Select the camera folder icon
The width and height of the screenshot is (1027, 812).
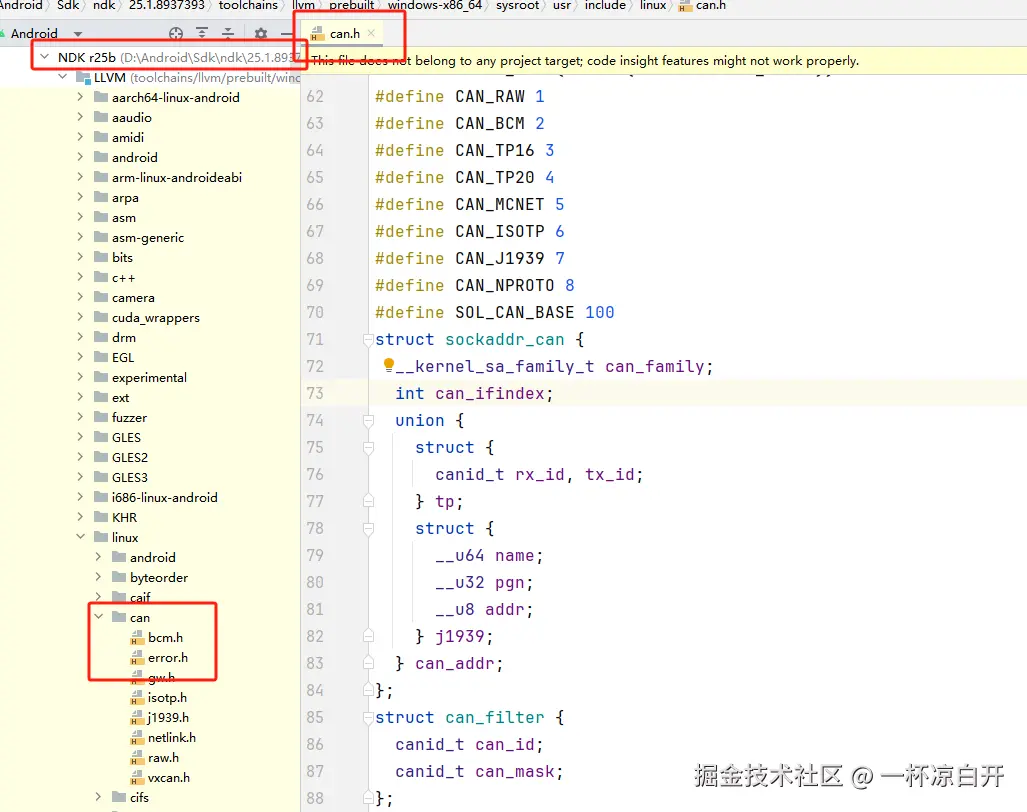[x=101, y=297]
